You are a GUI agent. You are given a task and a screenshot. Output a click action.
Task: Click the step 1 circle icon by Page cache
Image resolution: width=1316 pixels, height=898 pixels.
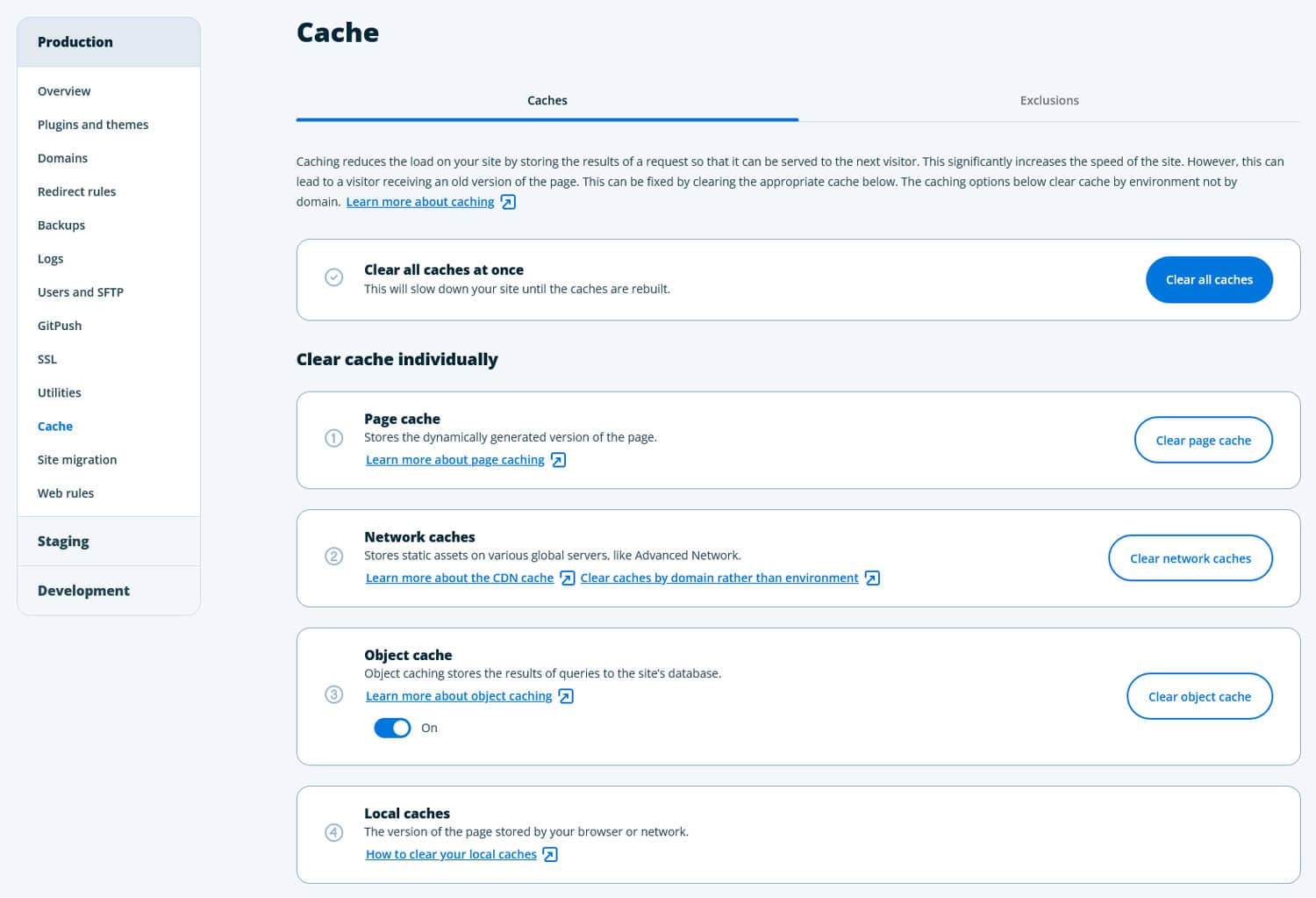(x=334, y=438)
